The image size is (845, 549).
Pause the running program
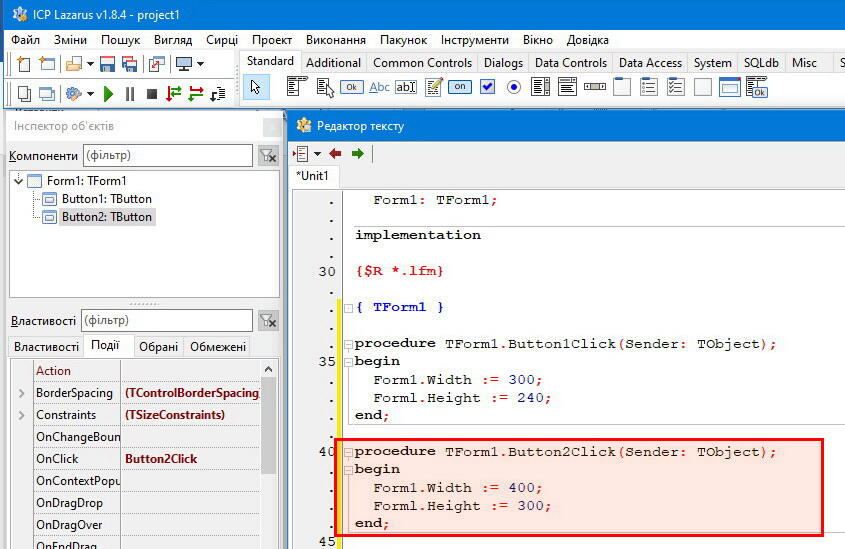point(130,94)
